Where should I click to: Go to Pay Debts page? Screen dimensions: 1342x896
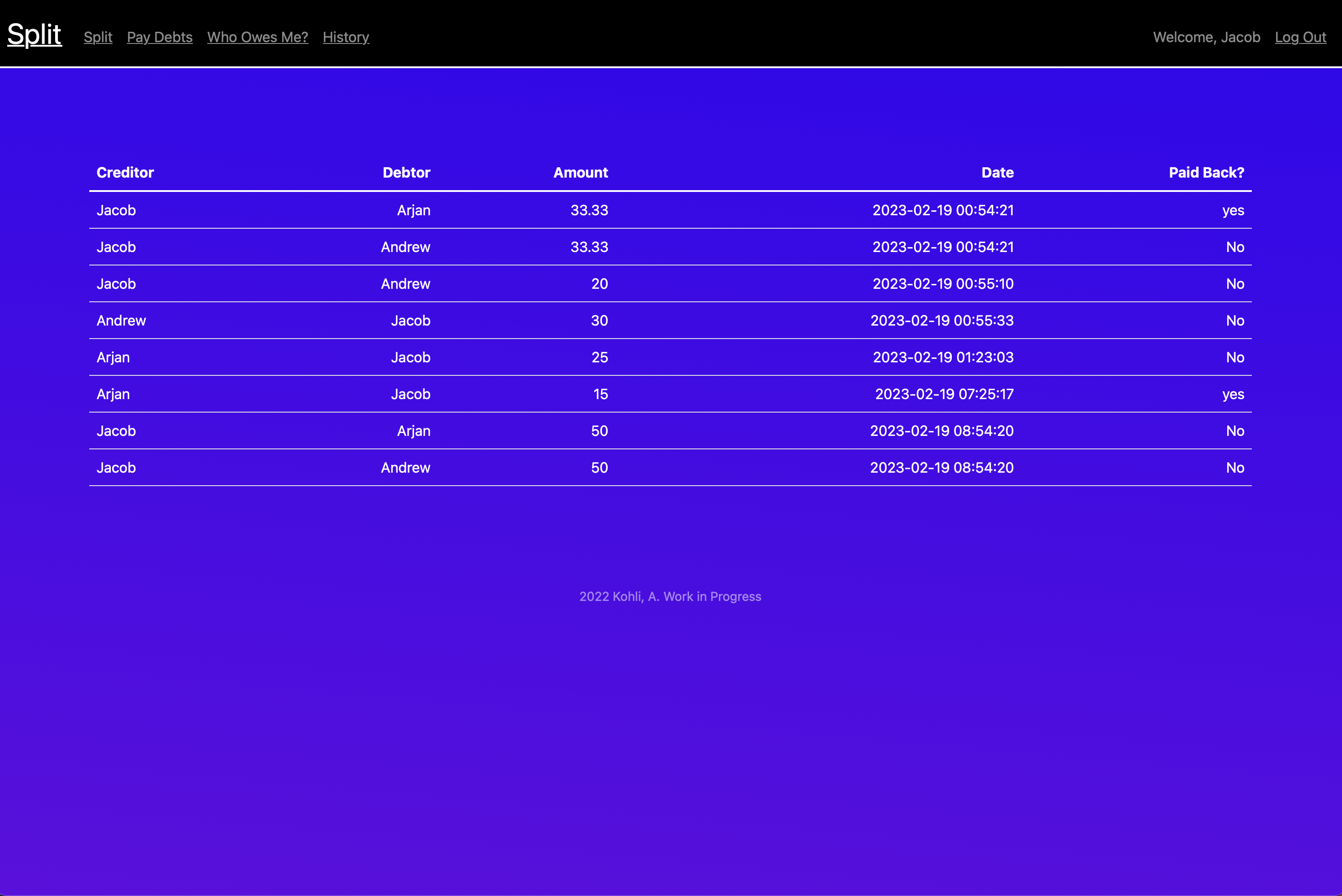[x=160, y=37]
